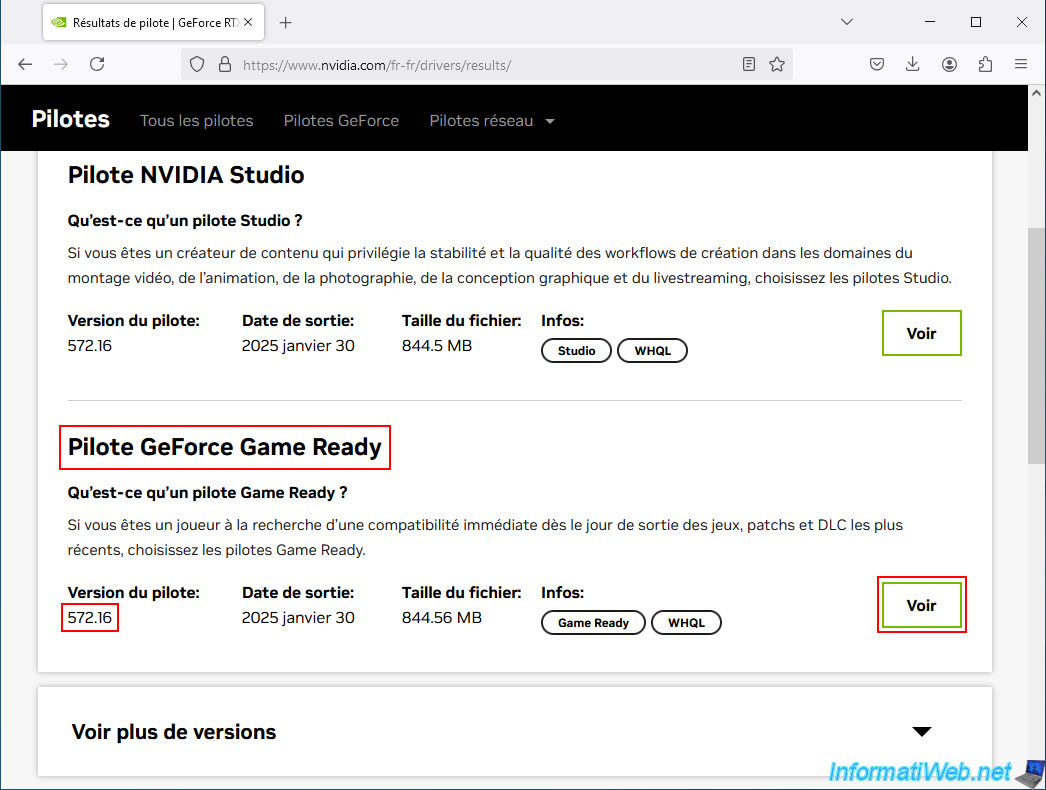Open the Firefox hamburger menu
Screen dimensions: 1046x790
point(1021,65)
